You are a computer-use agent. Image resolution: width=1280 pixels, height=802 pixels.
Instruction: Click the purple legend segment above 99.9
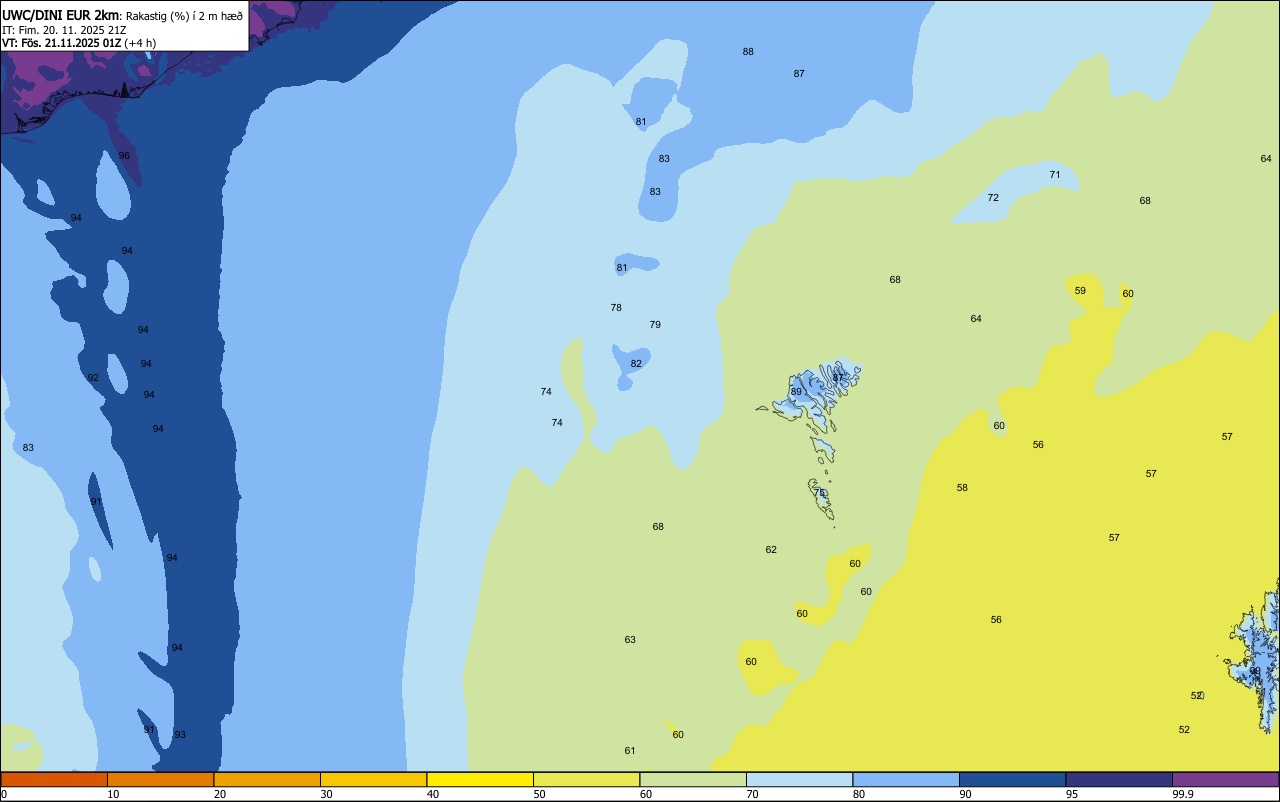point(1225,779)
